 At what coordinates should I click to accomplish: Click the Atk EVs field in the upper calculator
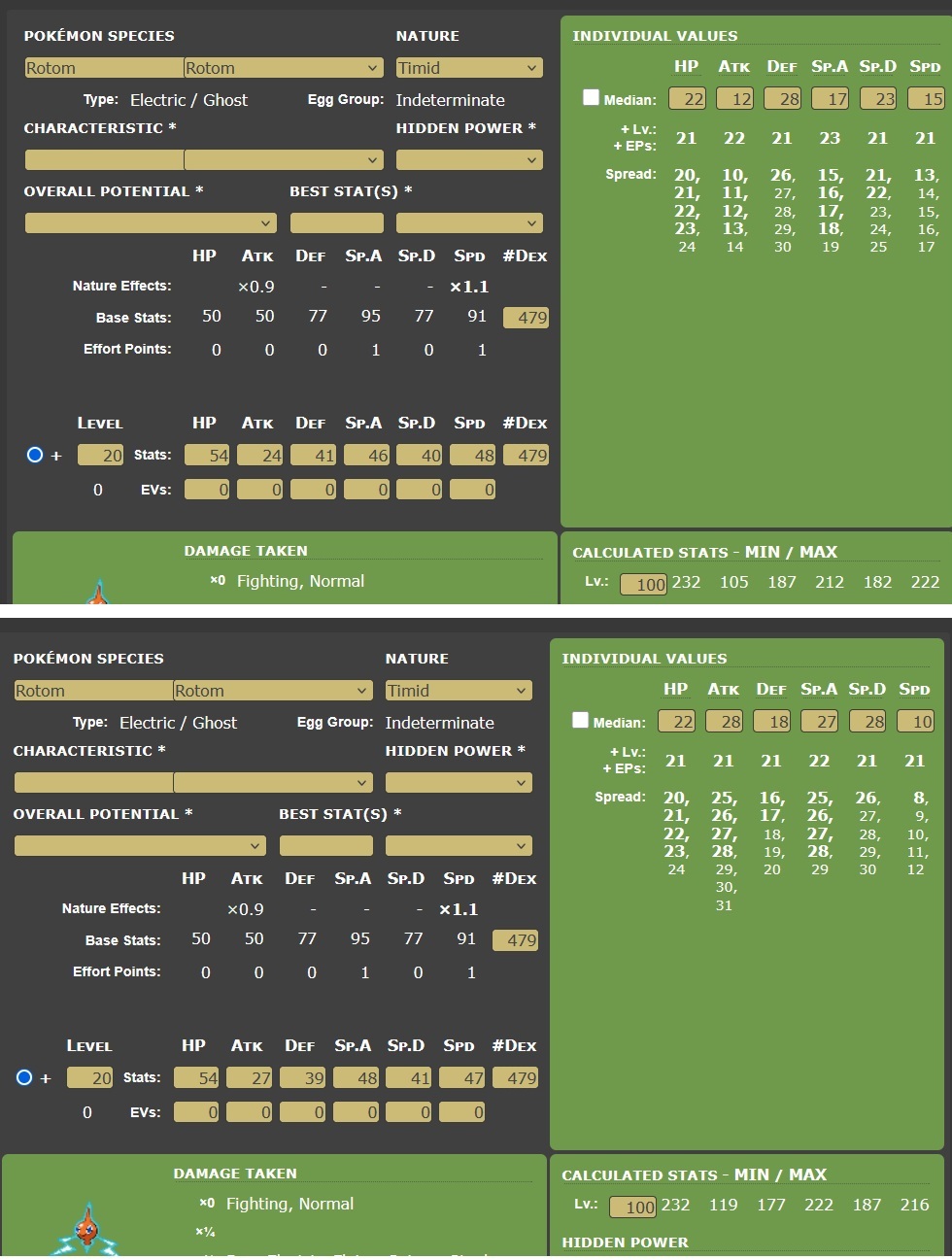tap(260, 490)
